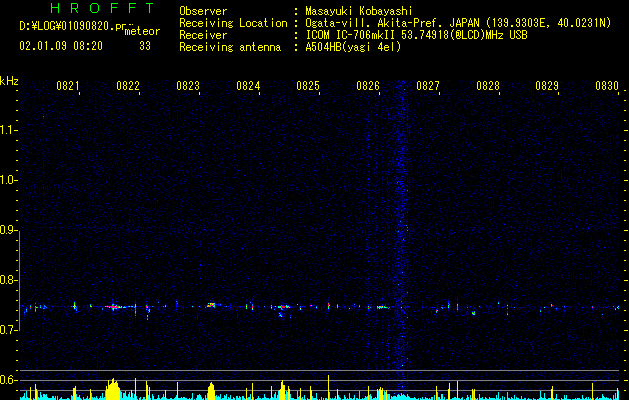Click the 1.1 frequency axis label
Viewport: 629px width, 400px height.
point(6,130)
